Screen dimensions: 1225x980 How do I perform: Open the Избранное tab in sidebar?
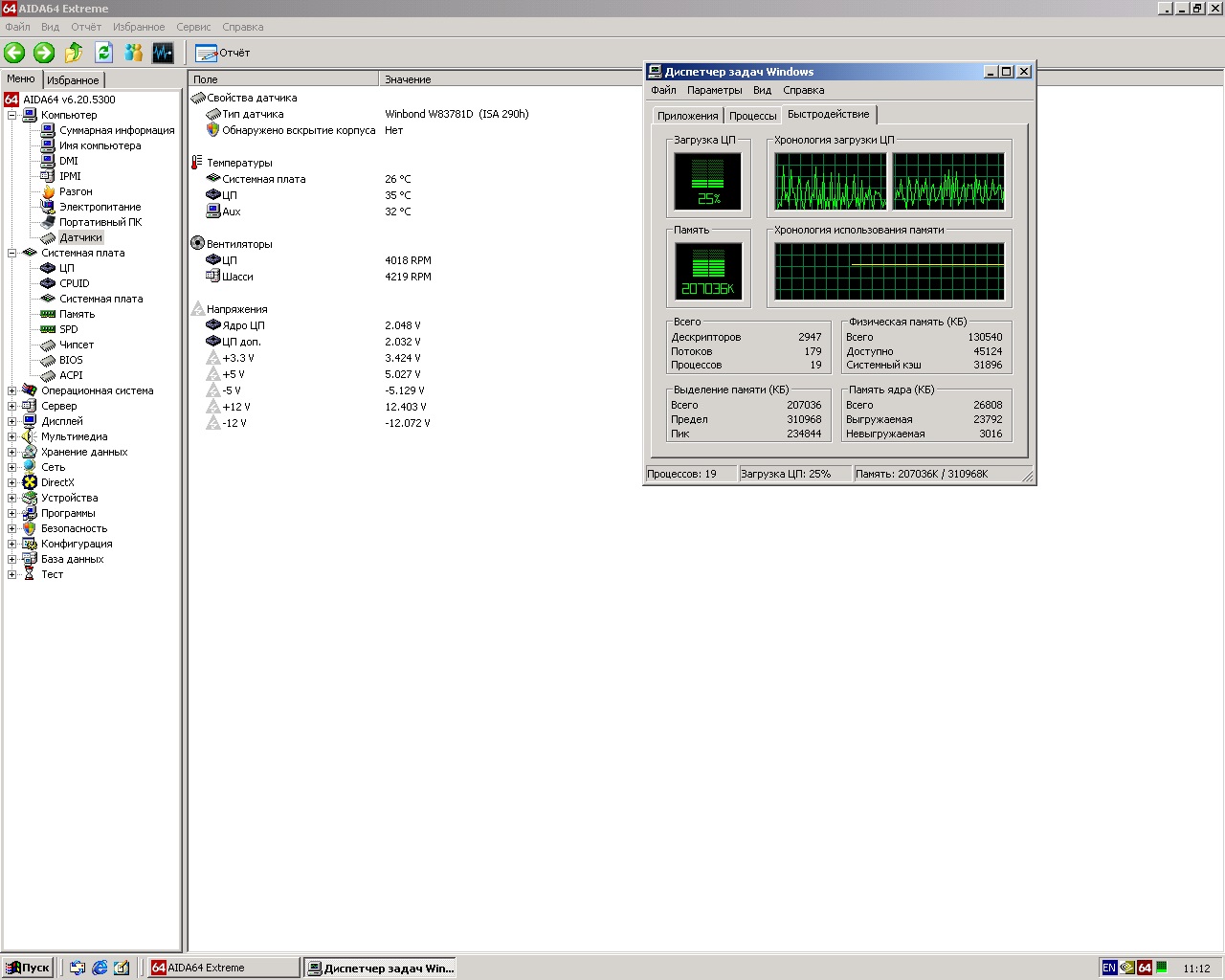(x=73, y=80)
